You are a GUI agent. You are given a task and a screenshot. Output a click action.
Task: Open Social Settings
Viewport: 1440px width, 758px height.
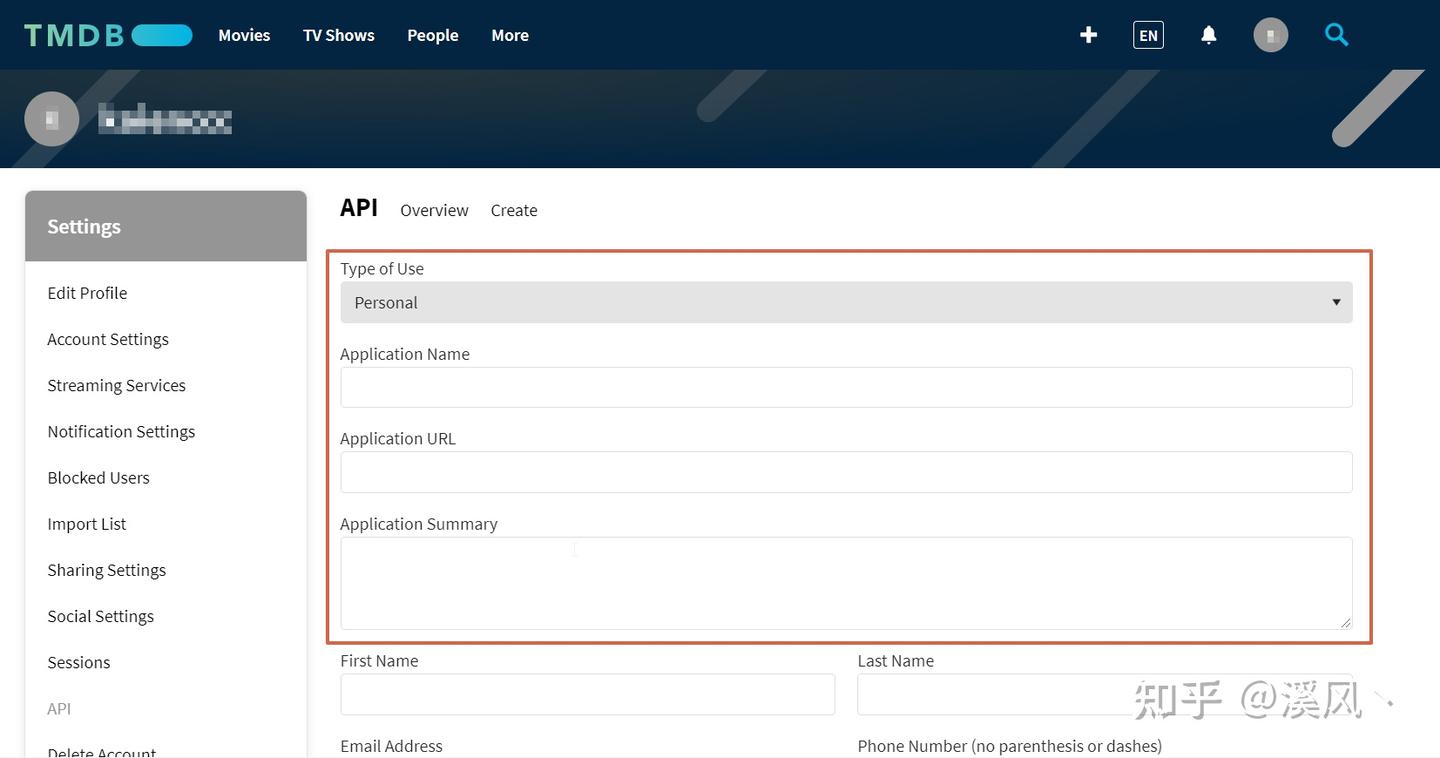point(101,615)
